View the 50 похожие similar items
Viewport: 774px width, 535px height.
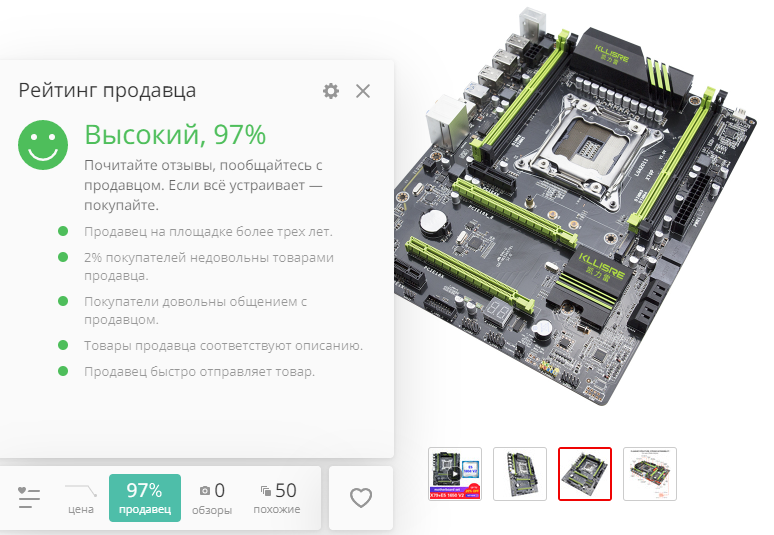click(277, 498)
